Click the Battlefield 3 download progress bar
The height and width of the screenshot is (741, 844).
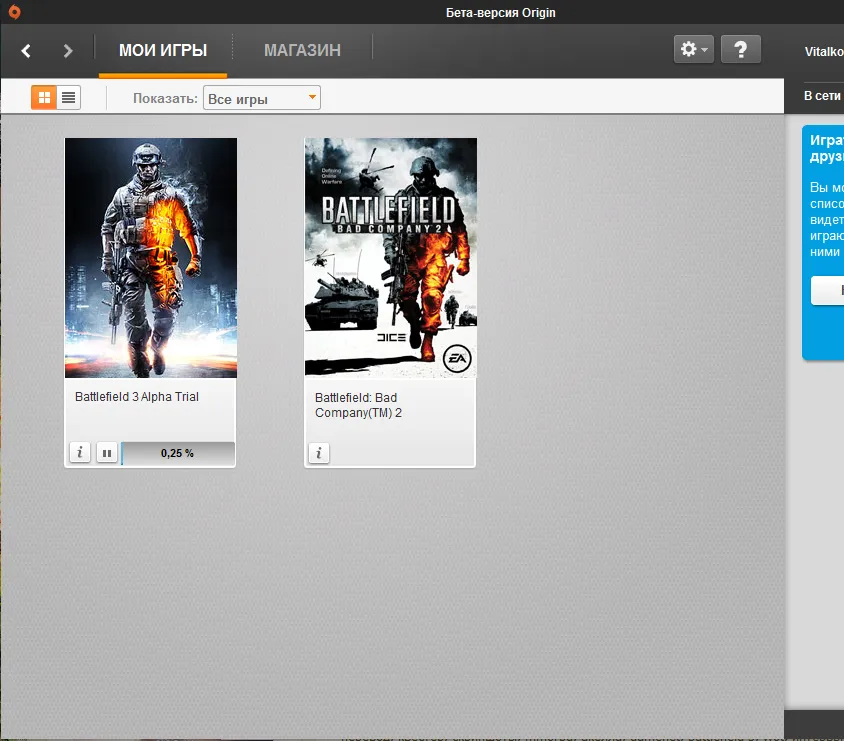178,453
